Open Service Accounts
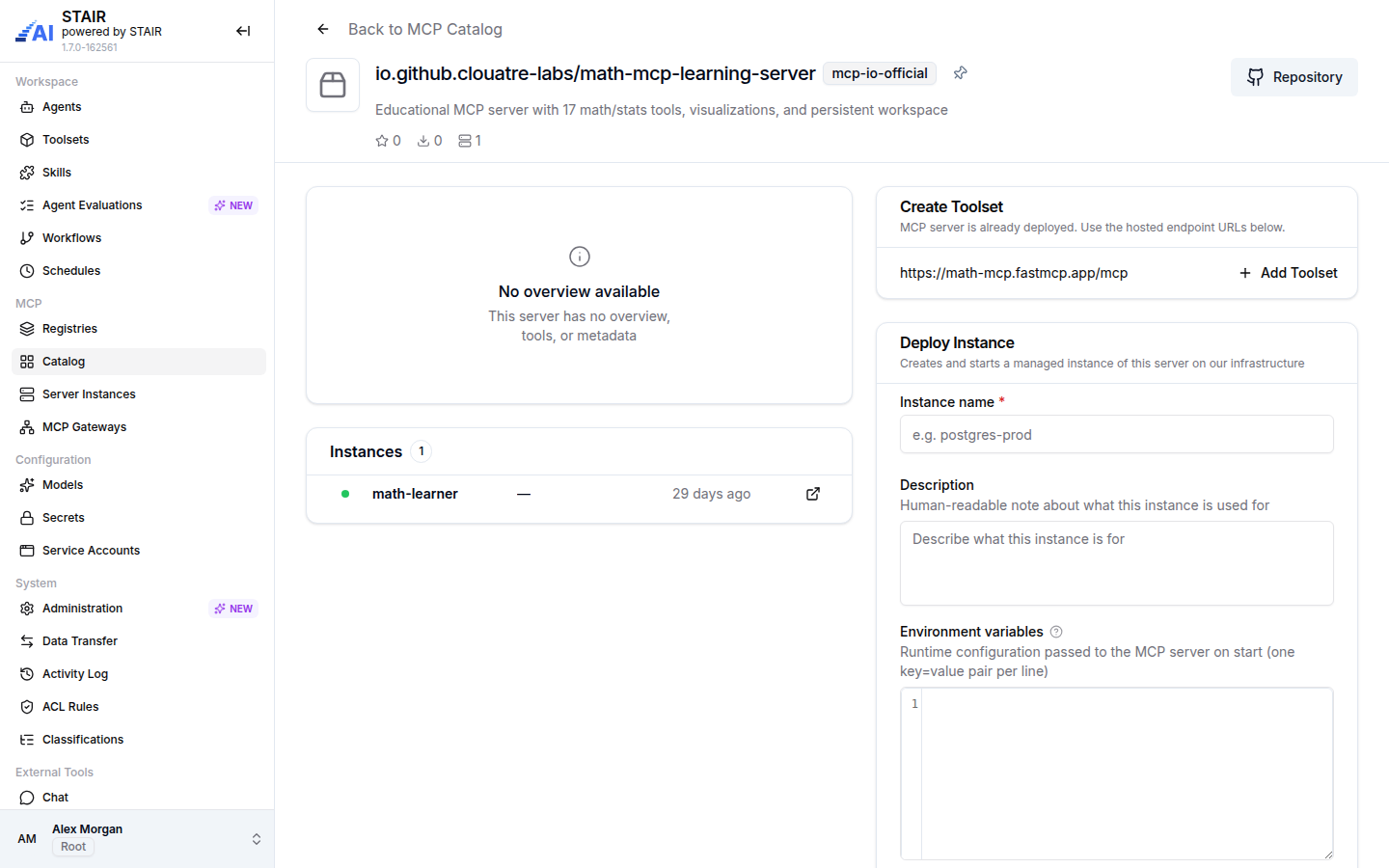The image size is (1389, 868). (139, 551)
